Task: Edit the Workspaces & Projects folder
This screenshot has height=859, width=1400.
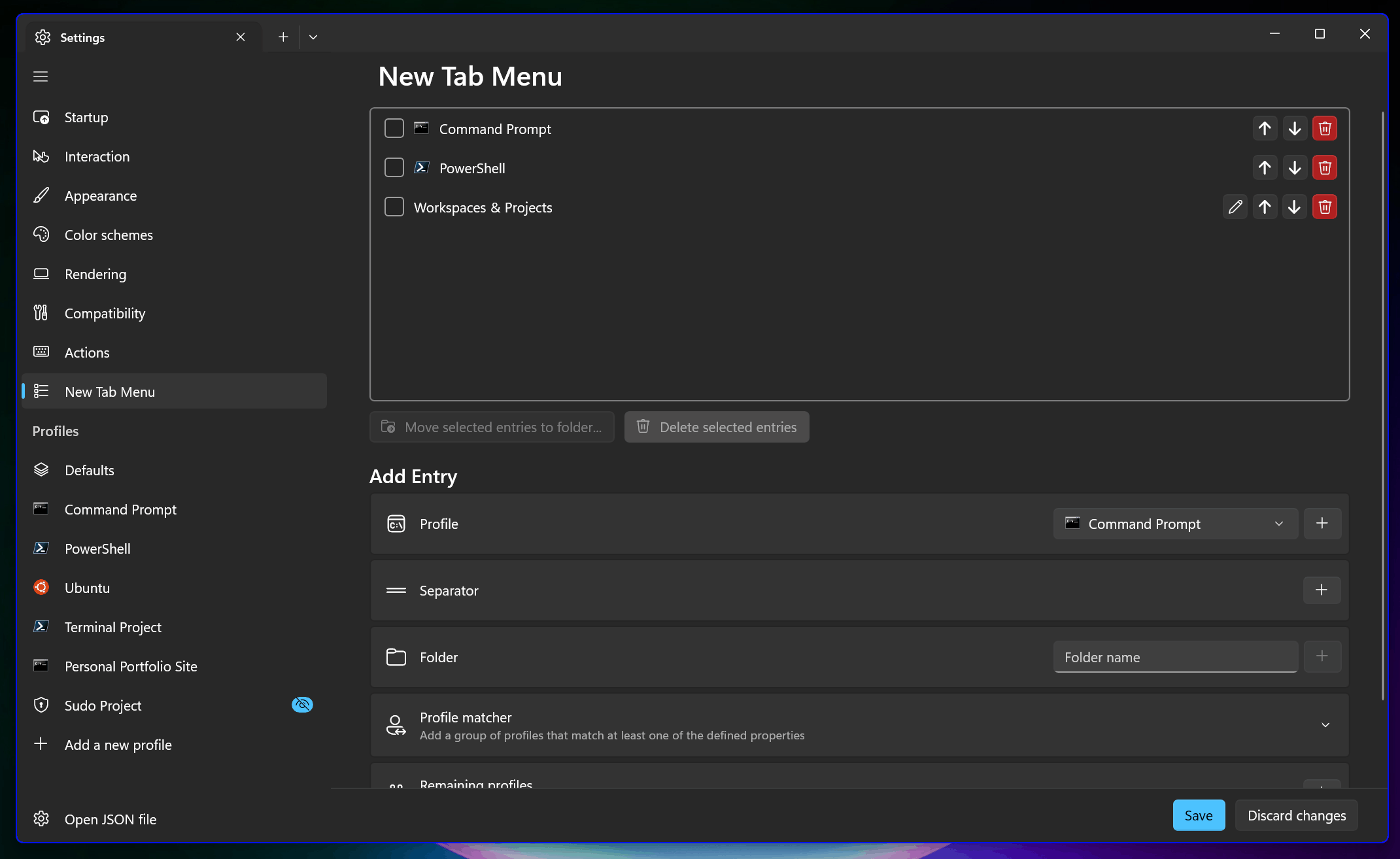Action: 1235,207
